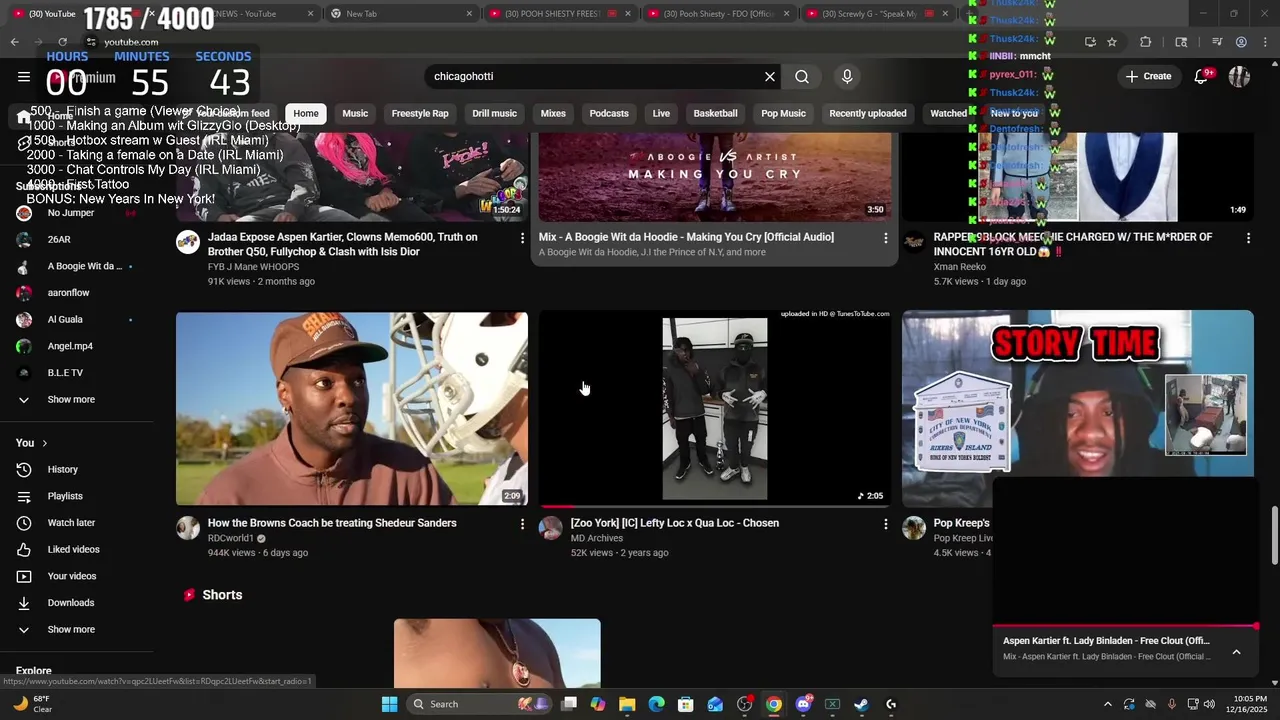1280x720 pixels.
Task: Select the Pop Music chip
Action: coord(783,114)
